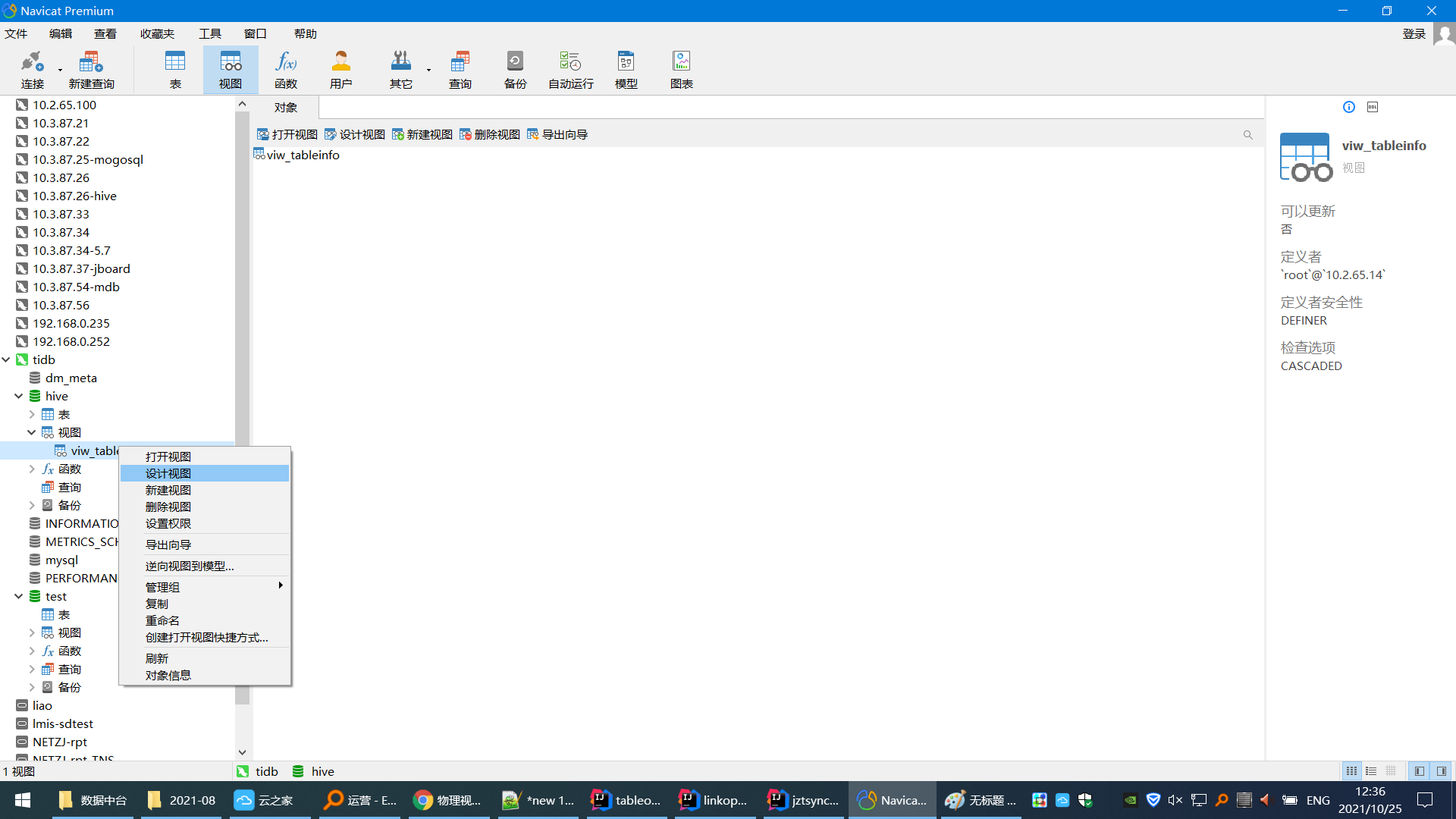Open the 模型 (Model) toolbar icon

coord(626,69)
